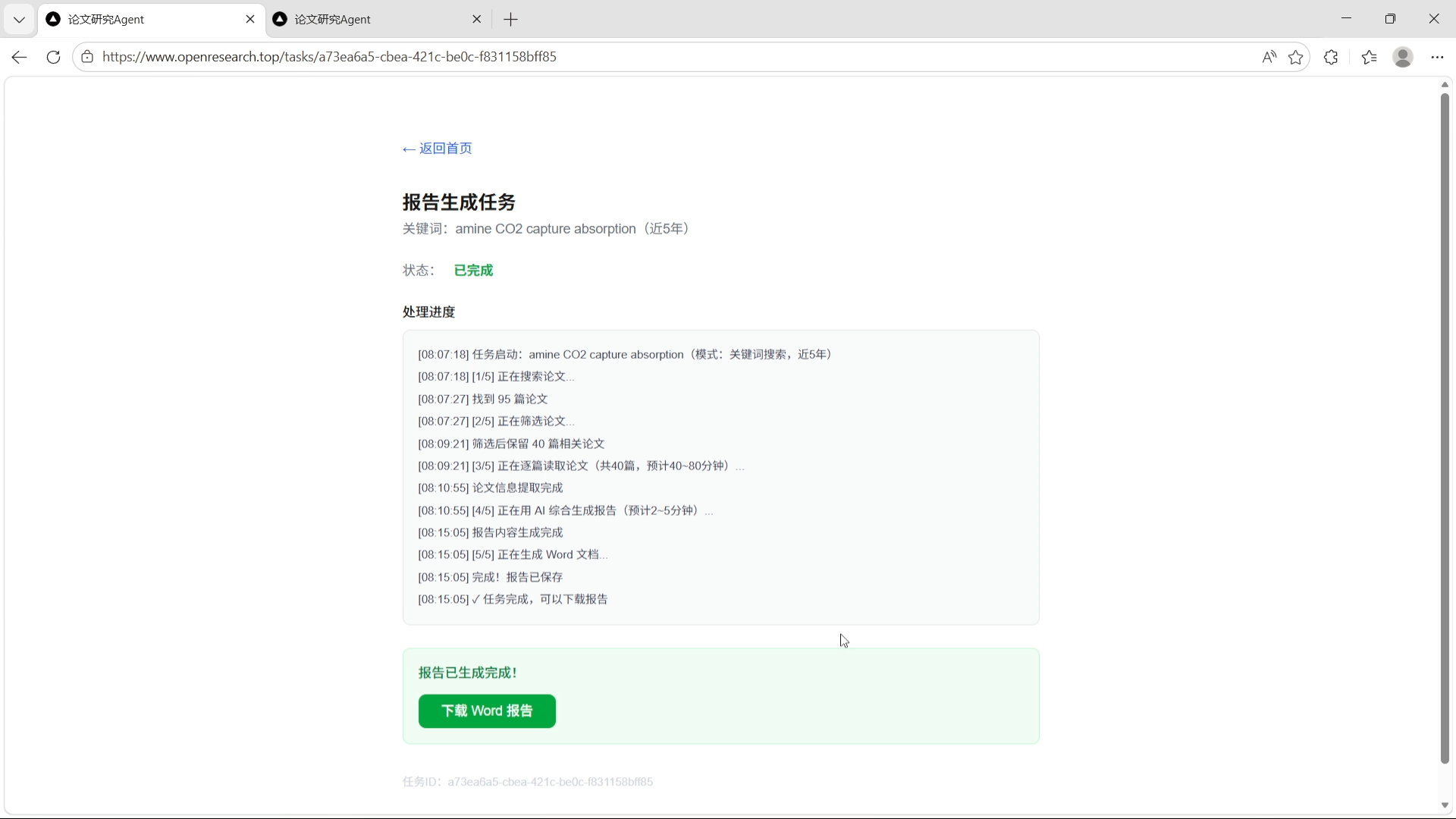The width and height of the screenshot is (1456, 819).
Task: Close the second 论文研究Agent tab
Action: pyautogui.click(x=477, y=20)
